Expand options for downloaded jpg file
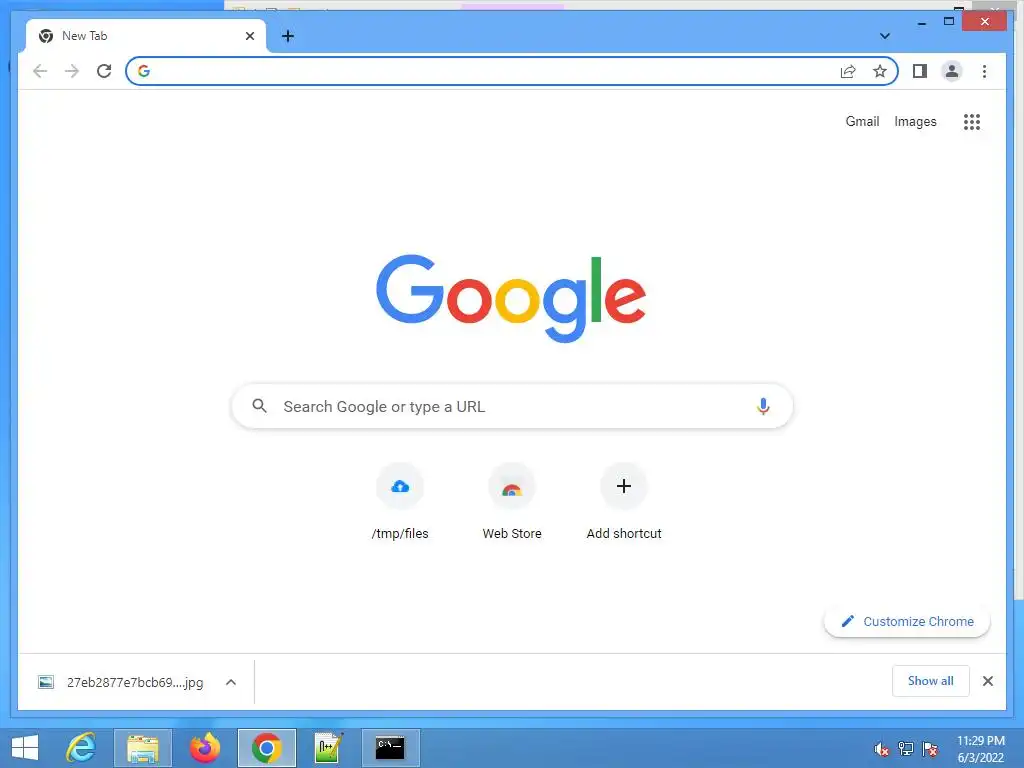 (231, 682)
